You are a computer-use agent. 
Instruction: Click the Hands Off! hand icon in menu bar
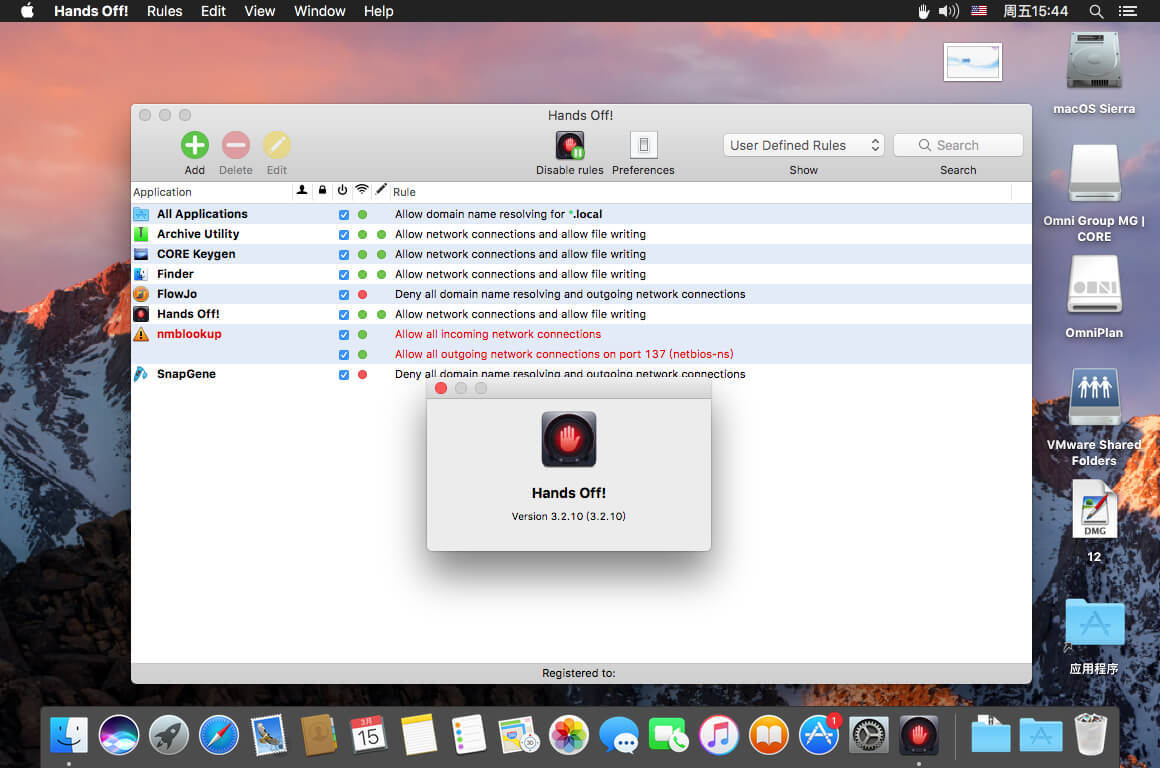(x=923, y=11)
